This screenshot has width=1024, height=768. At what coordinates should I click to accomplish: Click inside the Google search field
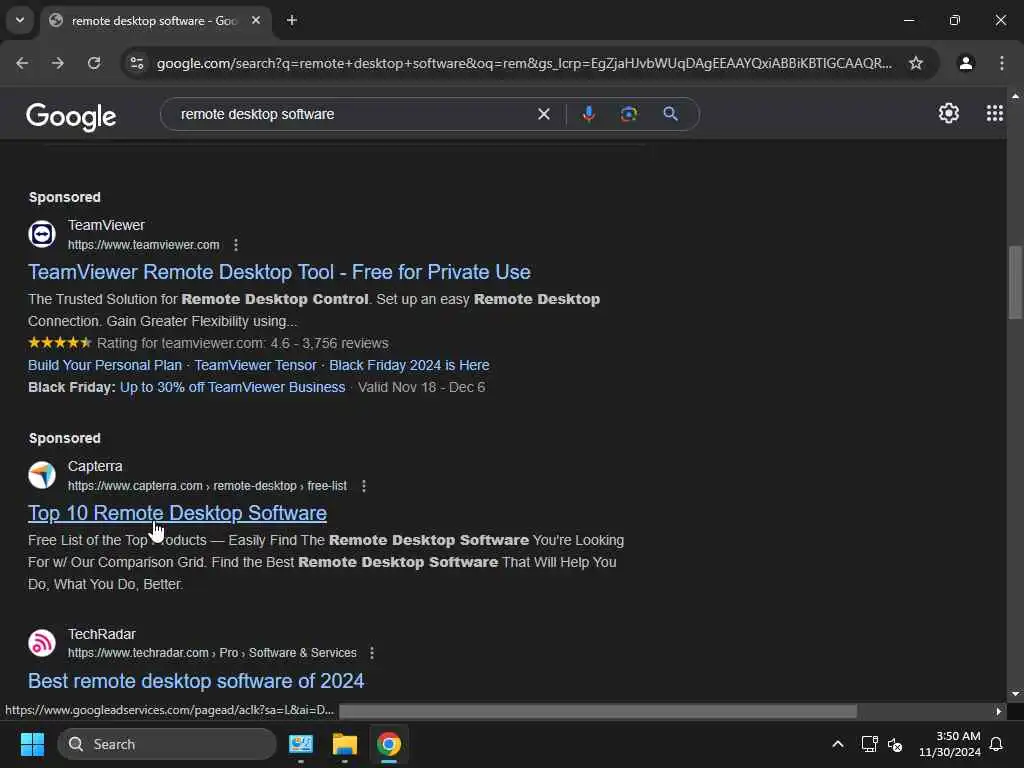pyautogui.click(x=353, y=114)
